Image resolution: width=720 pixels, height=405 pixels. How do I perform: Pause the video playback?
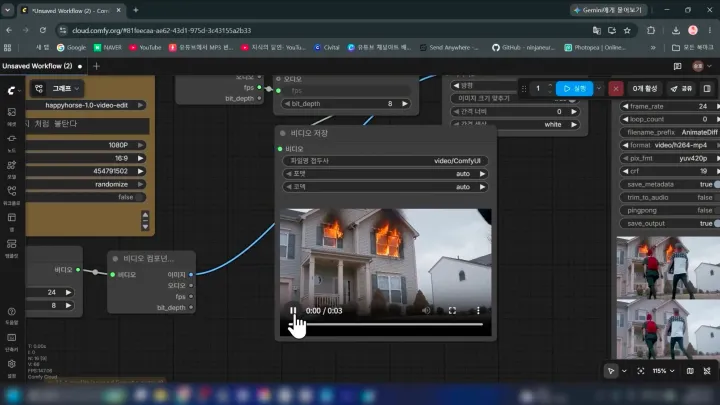293,311
